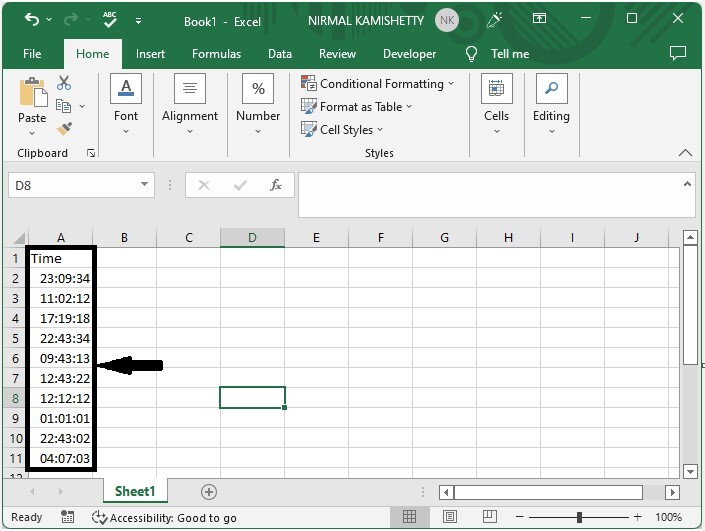Open the NK user account avatar
705x531 pixels.
click(x=446, y=20)
